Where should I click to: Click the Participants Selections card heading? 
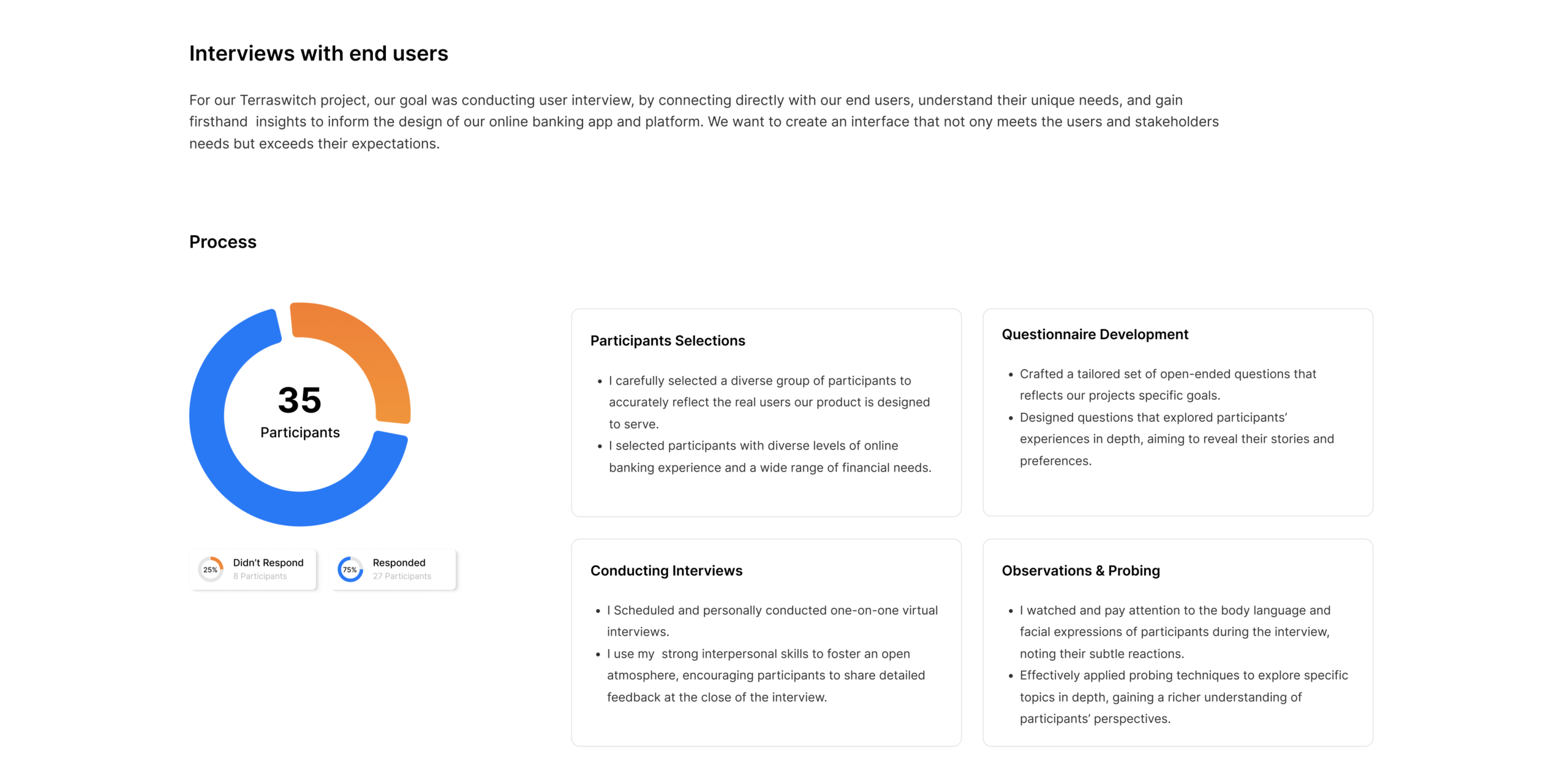(668, 340)
